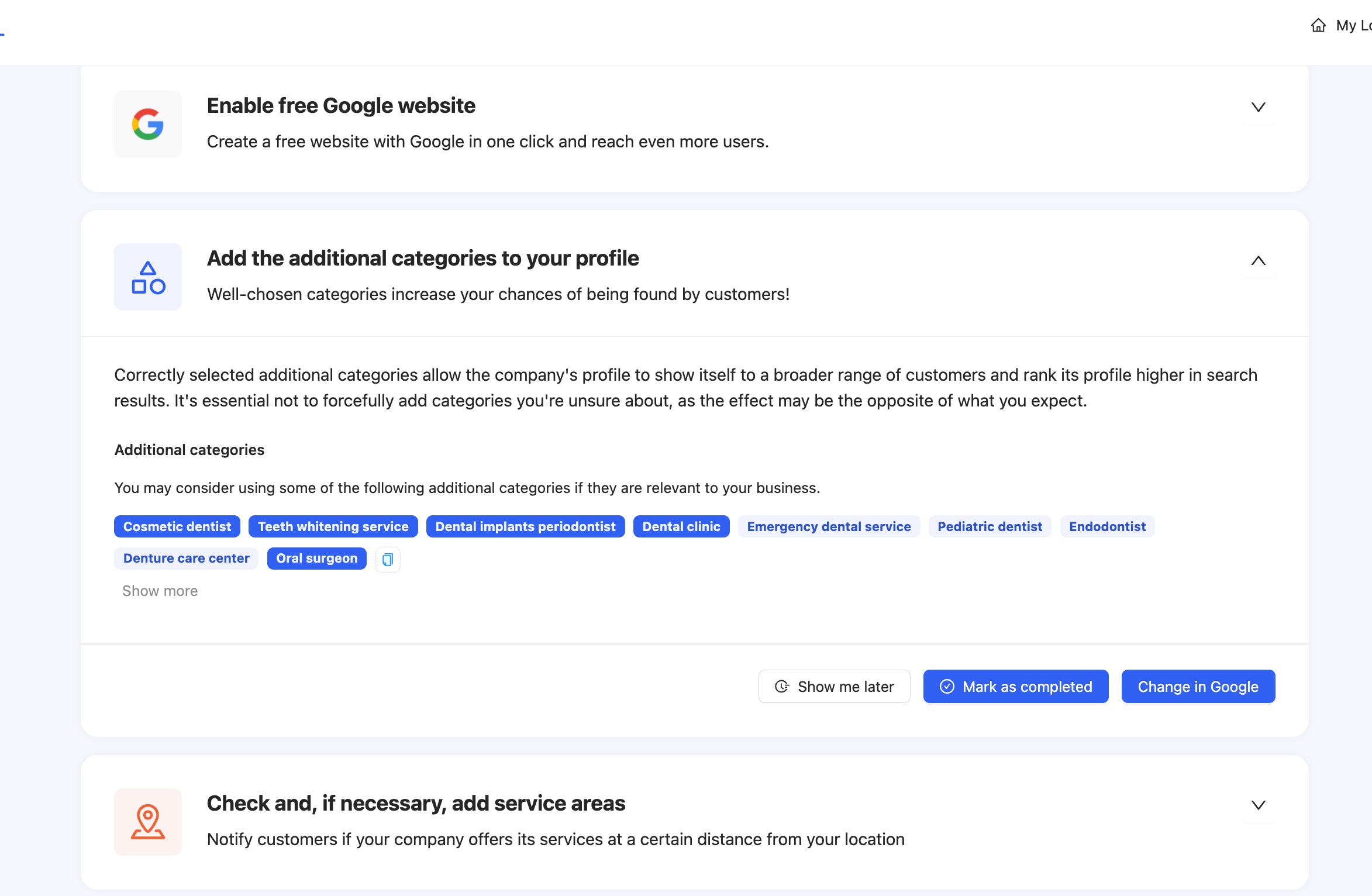Click the categories shapes icon
The width and height of the screenshot is (1372, 896).
(147, 277)
